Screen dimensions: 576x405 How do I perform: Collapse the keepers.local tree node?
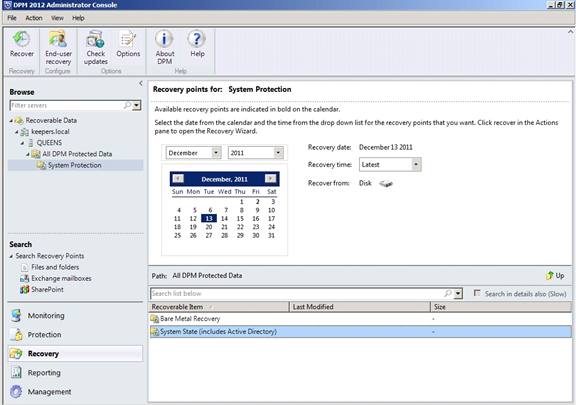click(17, 132)
